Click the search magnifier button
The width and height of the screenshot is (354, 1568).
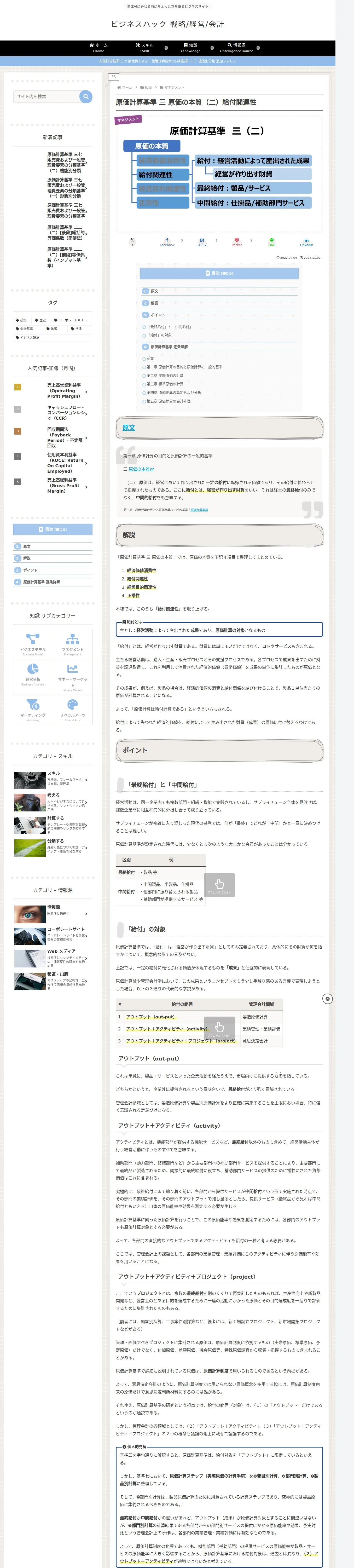click(x=86, y=96)
